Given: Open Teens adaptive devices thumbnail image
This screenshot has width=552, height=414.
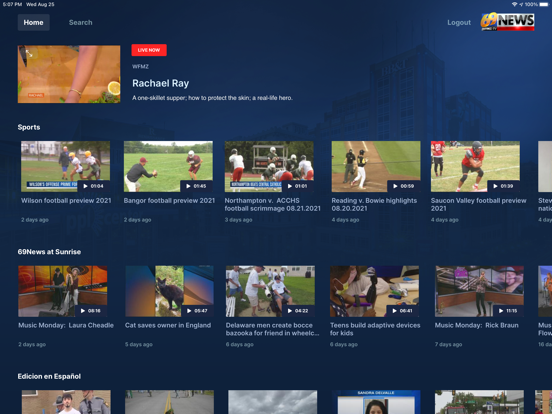Looking at the screenshot, I should click(x=375, y=291).
